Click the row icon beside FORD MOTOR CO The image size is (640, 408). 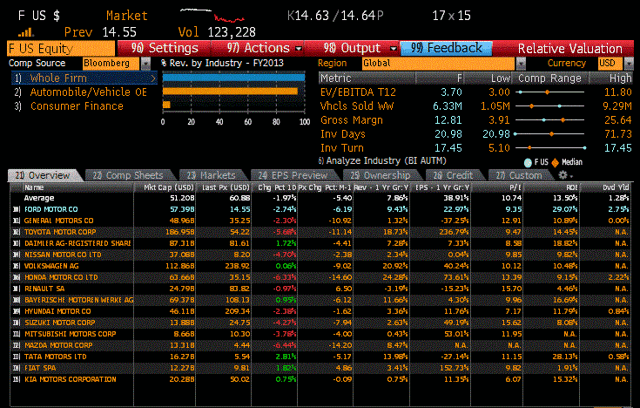point(16,209)
